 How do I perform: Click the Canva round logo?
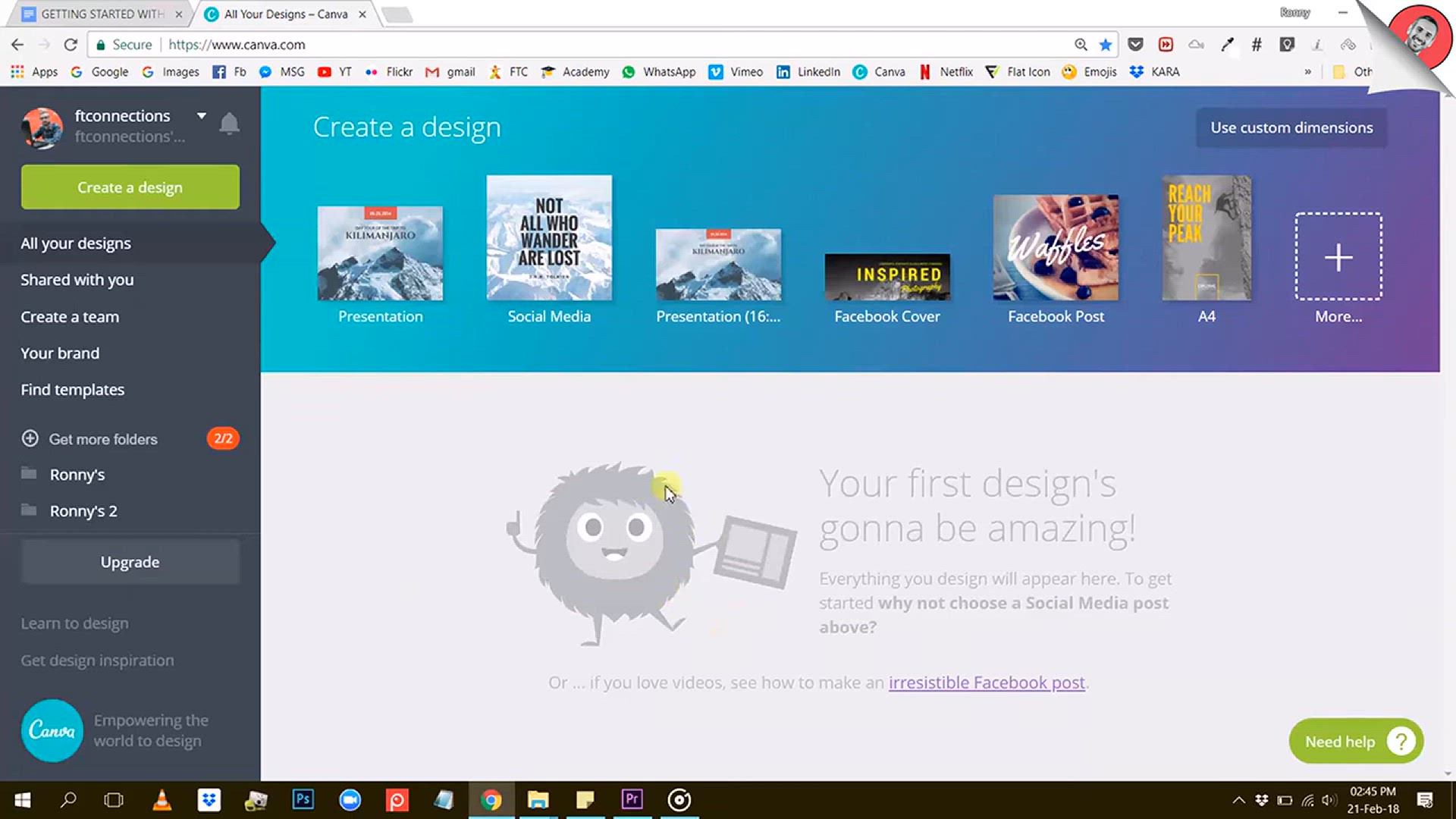52,730
